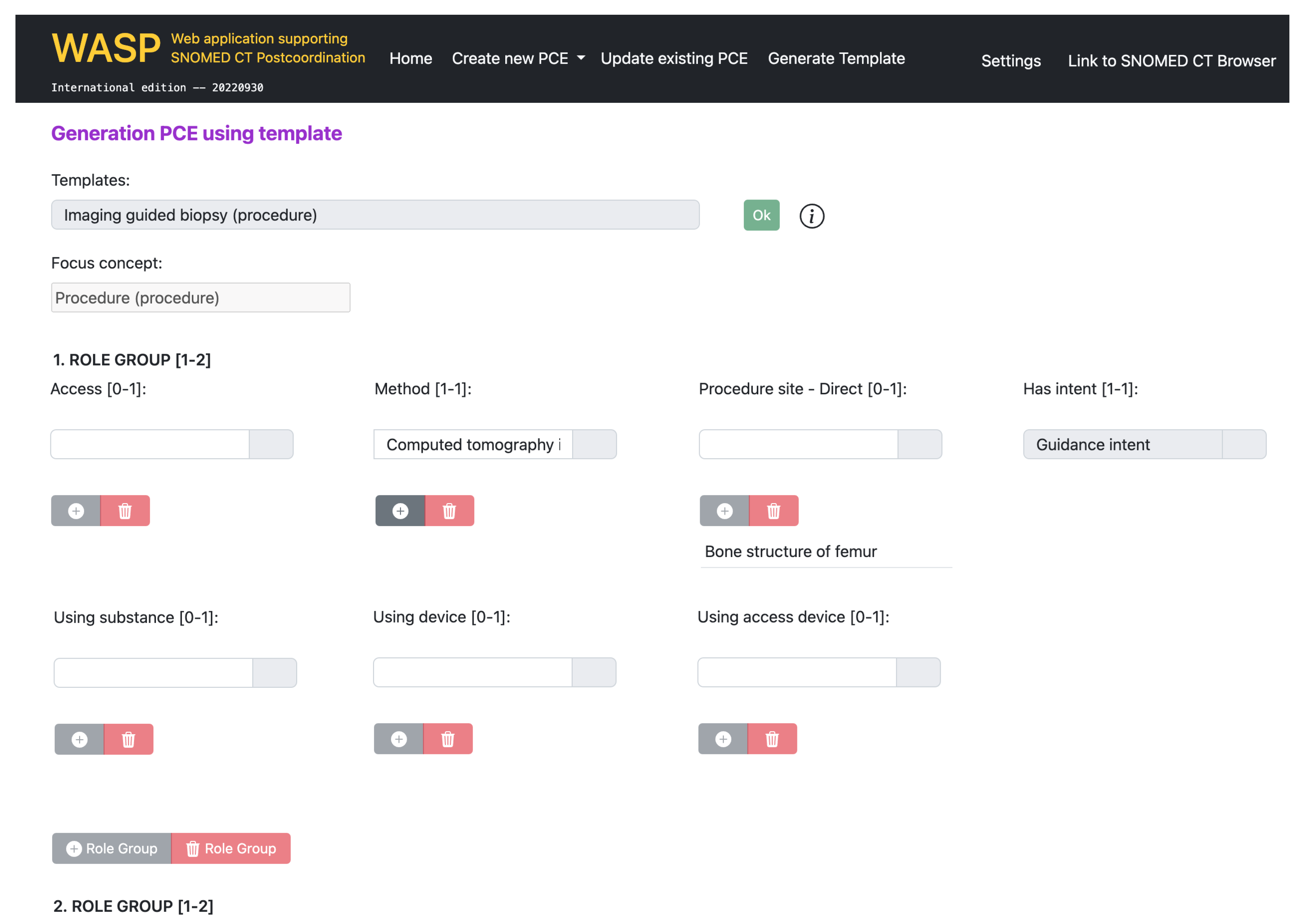The width and height of the screenshot is (1307, 924).
Task: Open the Generate Template page
Action: pos(836,58)
